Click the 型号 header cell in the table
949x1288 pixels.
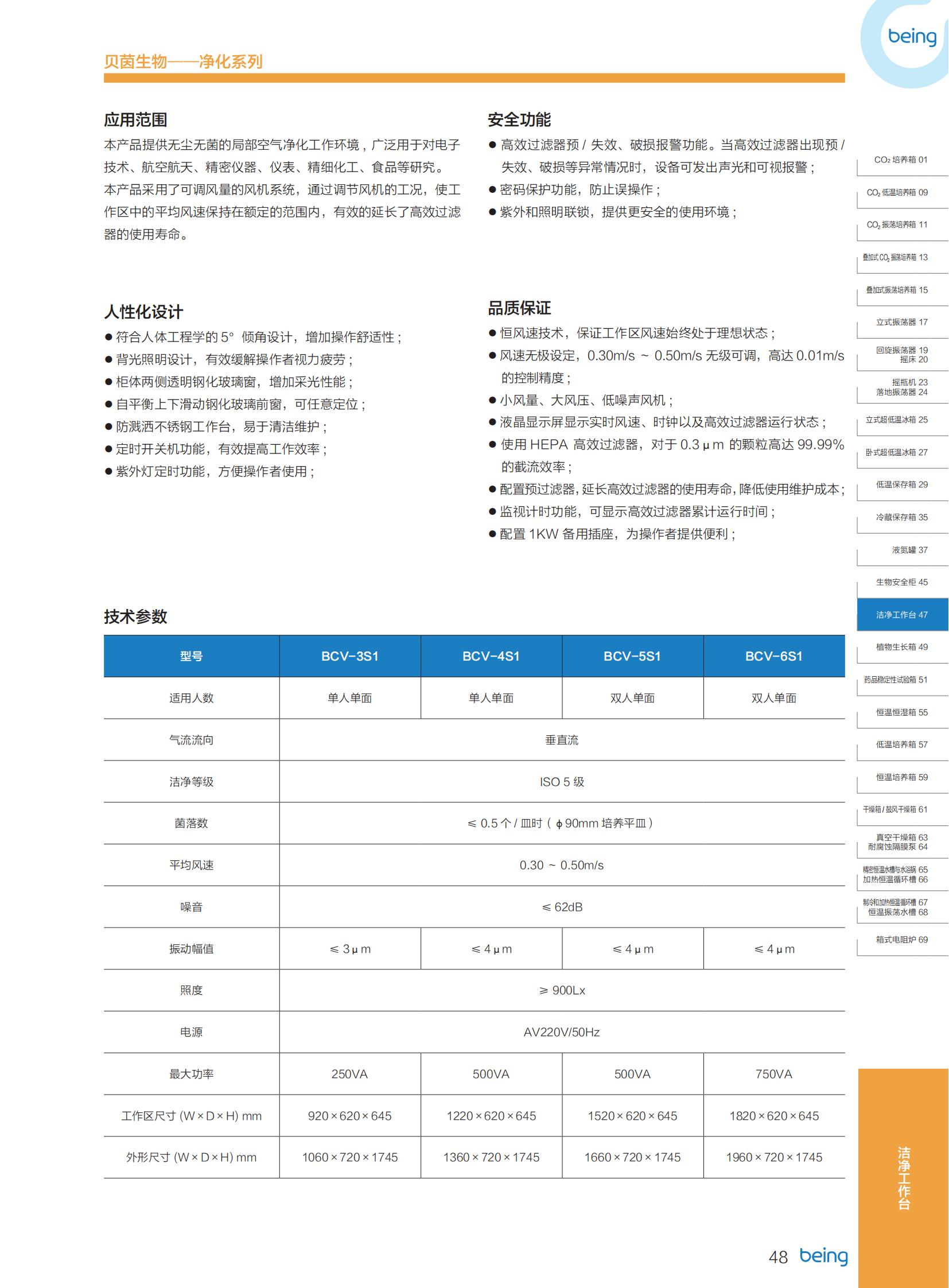click(191, 657)
